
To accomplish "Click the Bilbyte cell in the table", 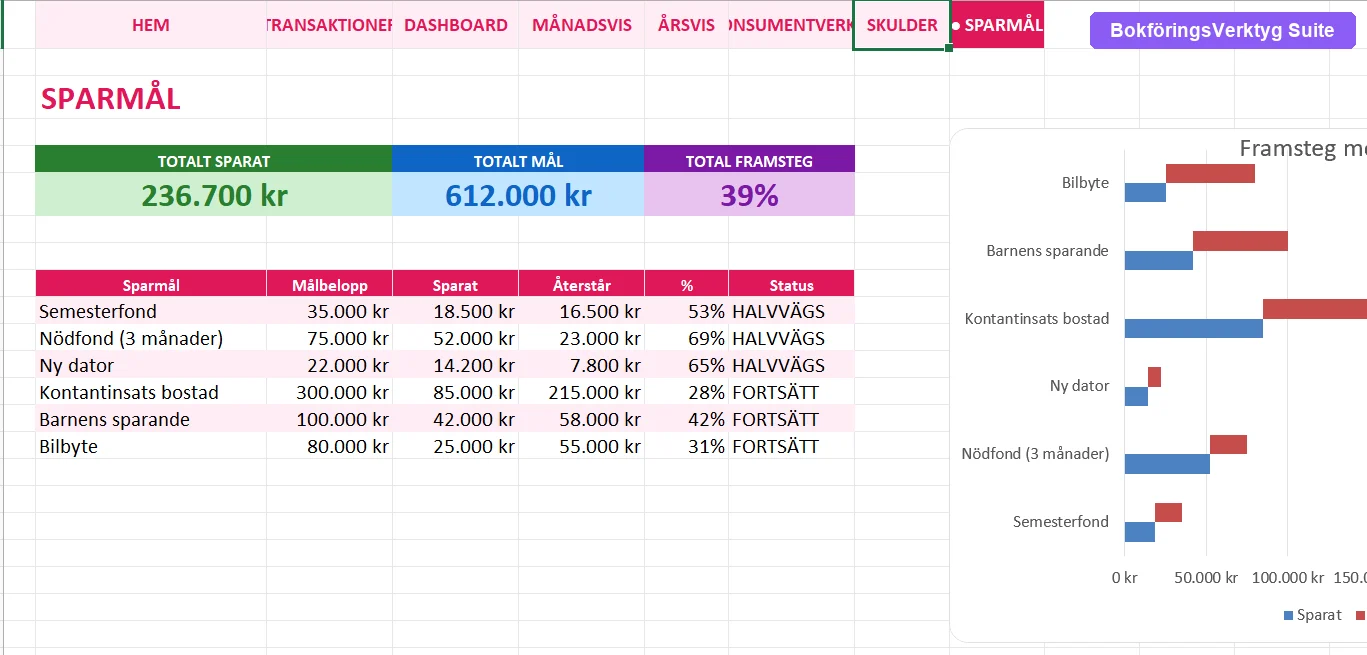I will [x=151, y=446].
